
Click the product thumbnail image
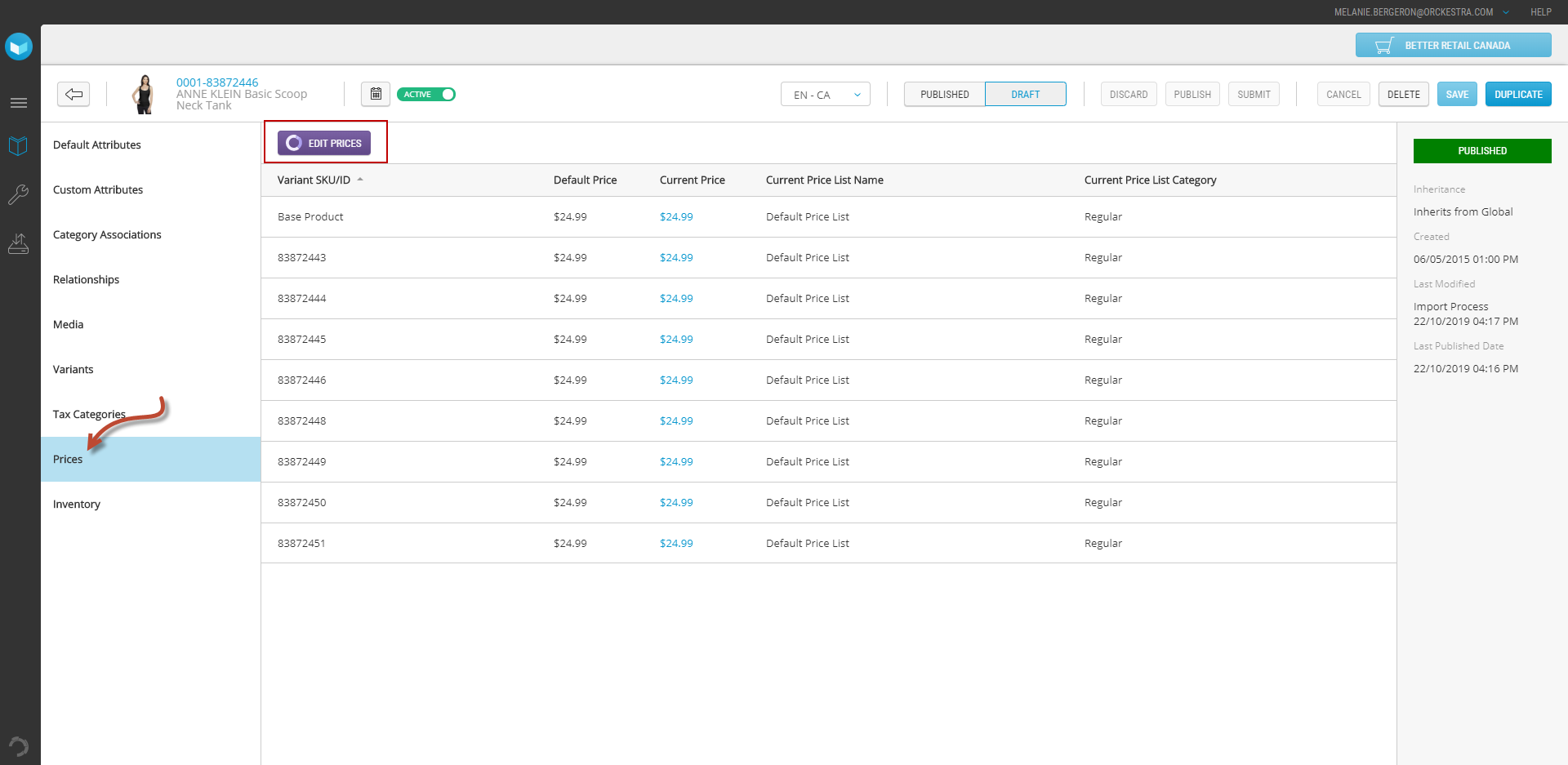click(x=145, y=95)
